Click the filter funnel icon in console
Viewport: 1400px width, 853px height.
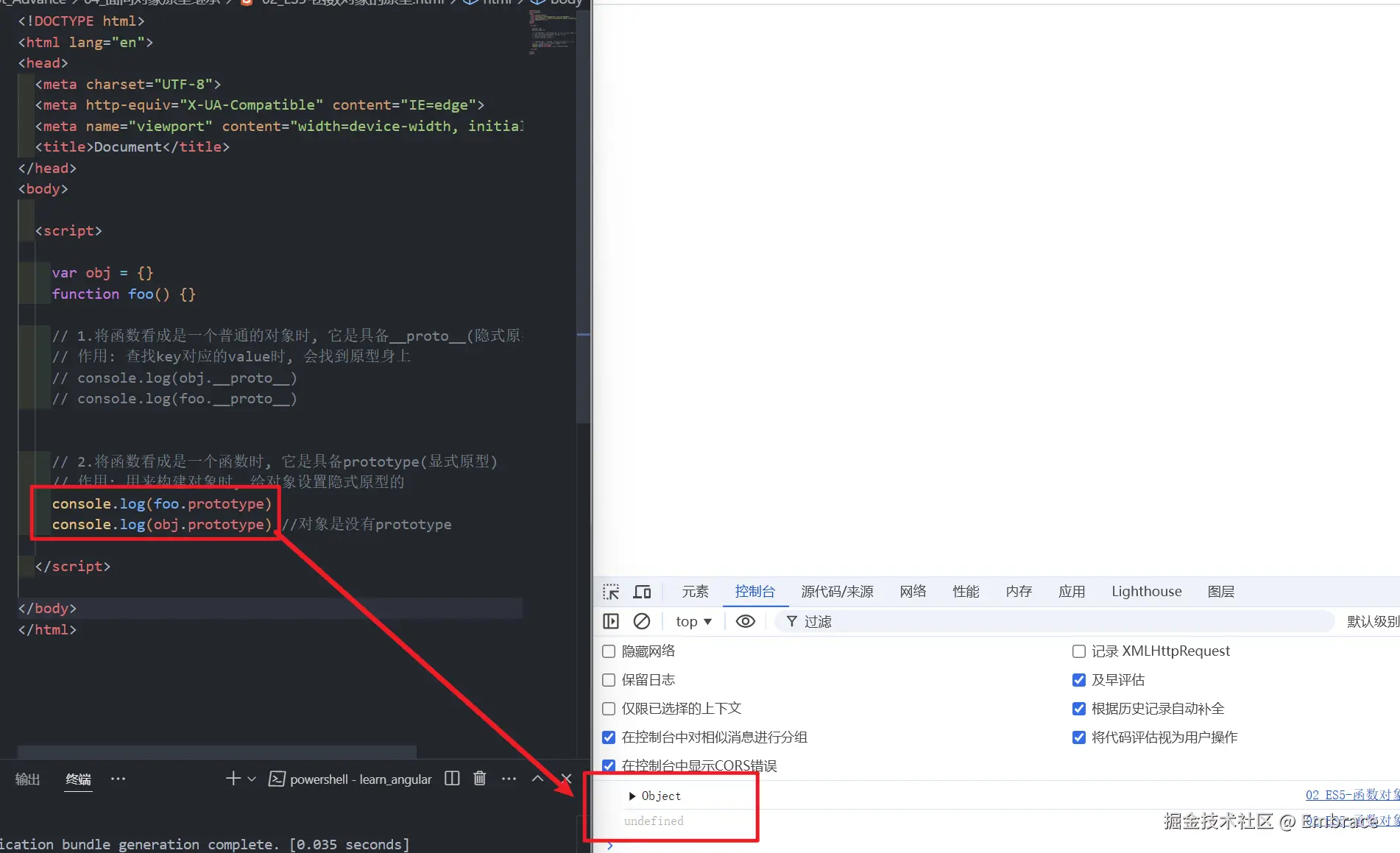pos(792,622)
